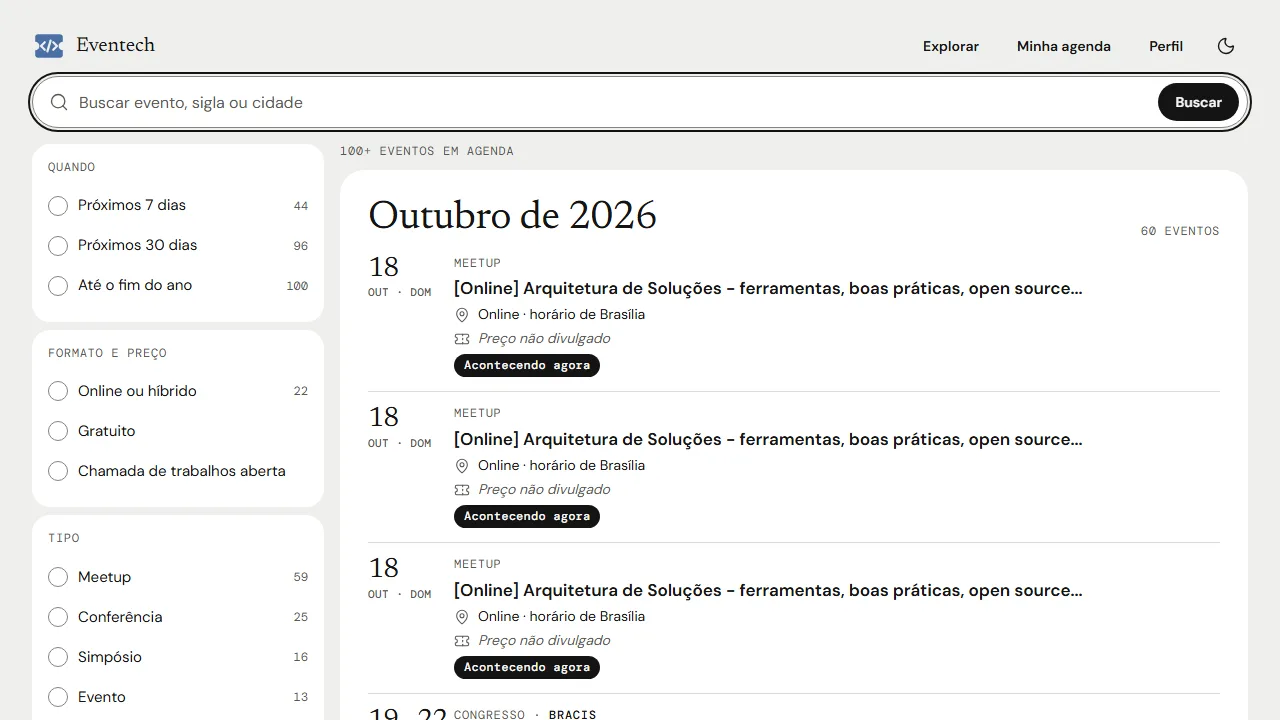1280x720 pixels.
Task: Select the Próximos 7 dias filter
Action: pos(178,205)
